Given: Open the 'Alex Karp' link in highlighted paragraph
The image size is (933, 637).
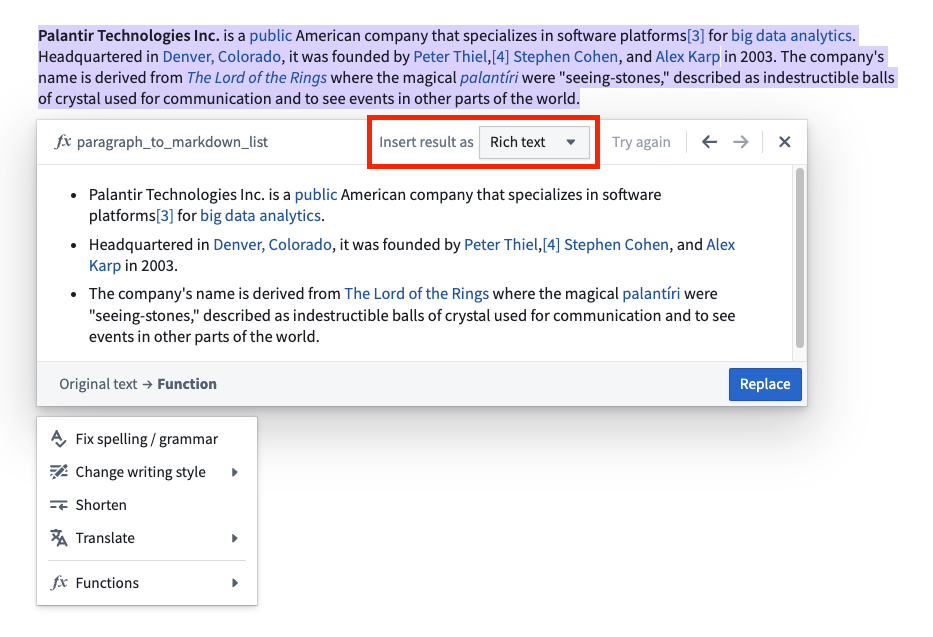Looking at the screenshot, I should [687, 57].
